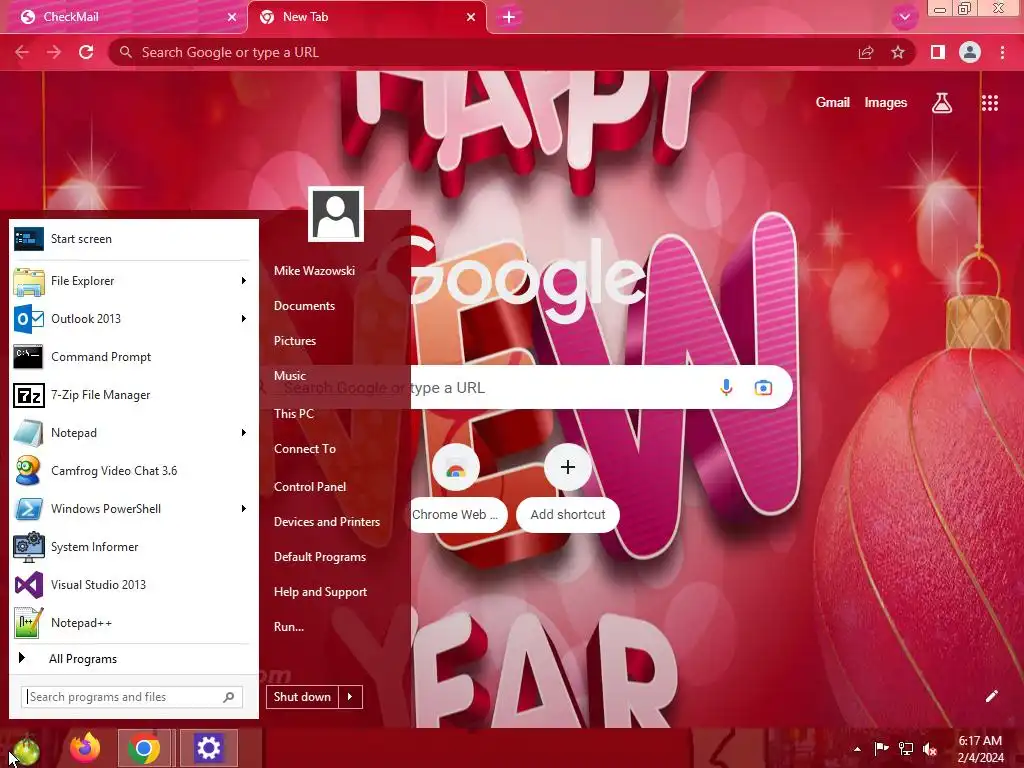Open the Gmail link
Viewport: 1024px width, 768px height.
[x=832, y=103]
